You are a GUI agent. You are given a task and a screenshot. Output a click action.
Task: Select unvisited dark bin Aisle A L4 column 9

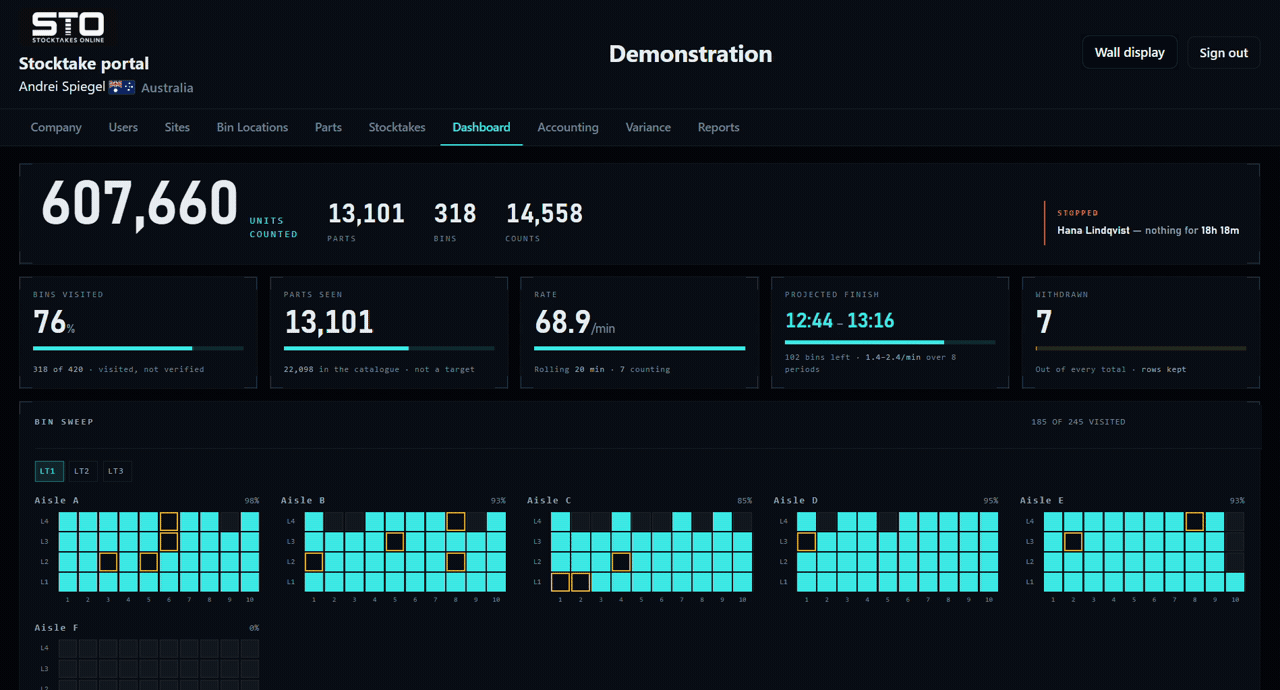(x=230, y=521)
